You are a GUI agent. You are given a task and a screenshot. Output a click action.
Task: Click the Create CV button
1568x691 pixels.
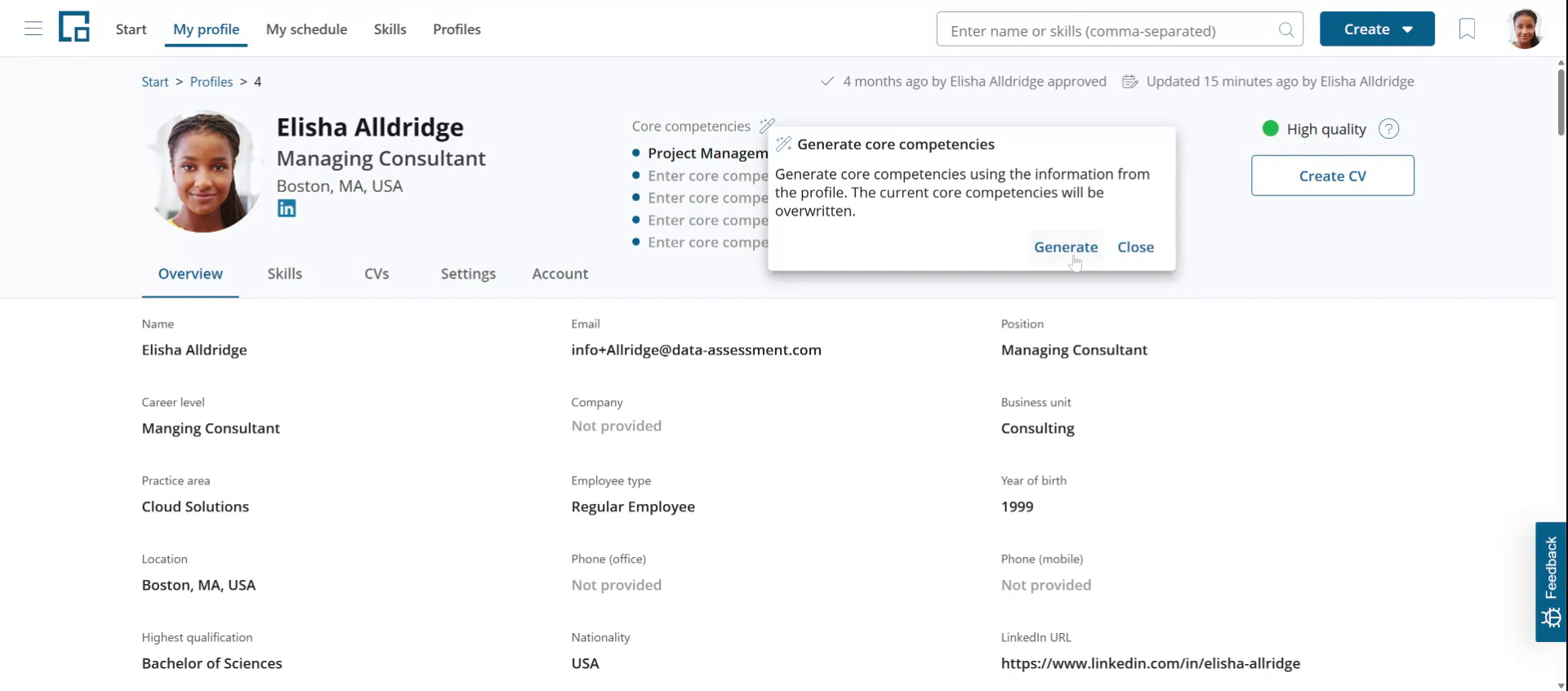tap(1332, 176)
